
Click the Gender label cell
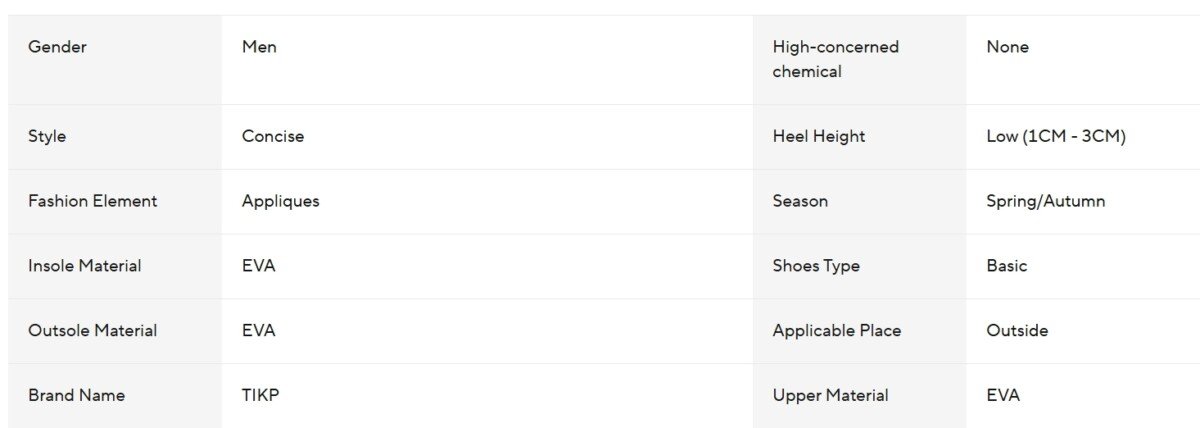click(x=57, y=47)
